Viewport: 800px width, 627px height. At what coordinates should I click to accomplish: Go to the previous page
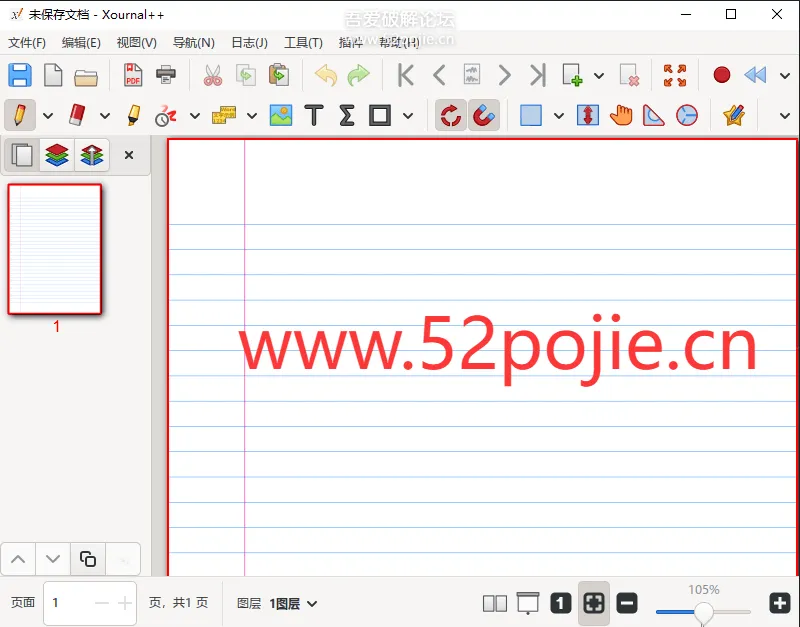click(x=439, y=75)
